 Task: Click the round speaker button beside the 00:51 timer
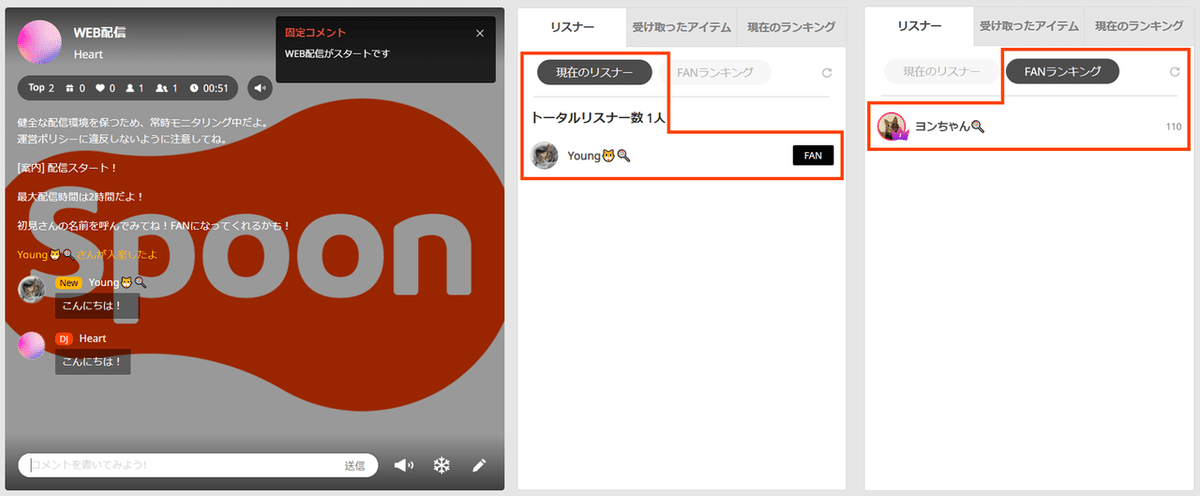pyautogui.click(x=259, y=88)
